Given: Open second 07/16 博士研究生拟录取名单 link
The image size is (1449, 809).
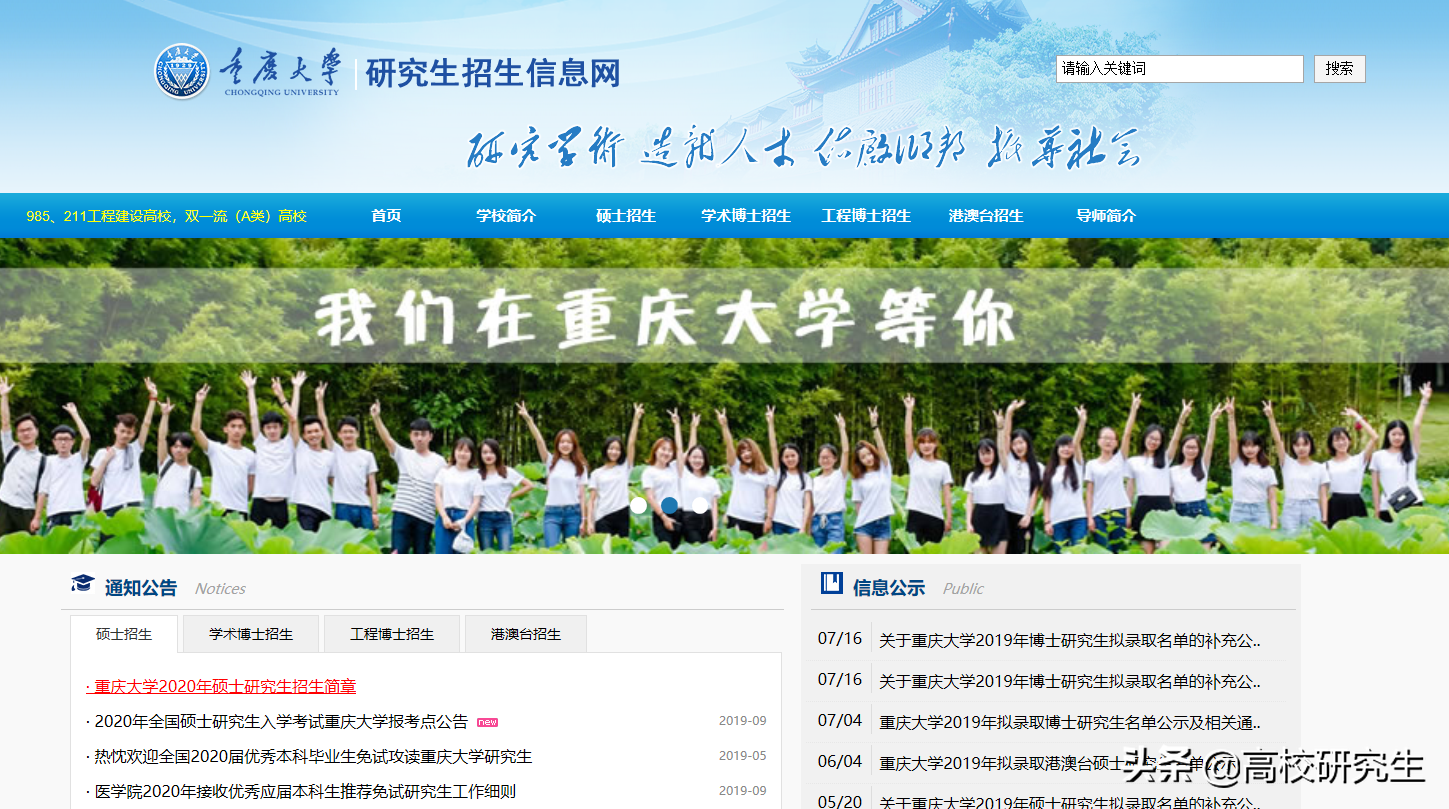Looking at the screenshot, I should pos(1070,682).
